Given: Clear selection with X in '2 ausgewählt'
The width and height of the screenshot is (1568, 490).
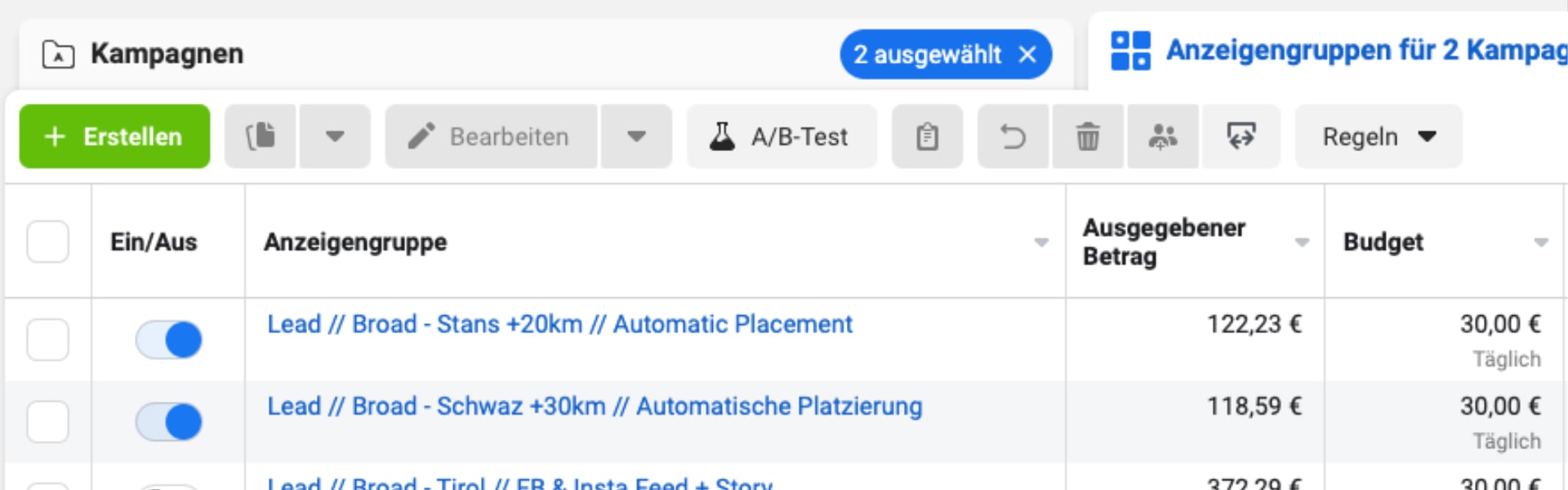Looking at the screenshot, I should (x=1027, y=55).
